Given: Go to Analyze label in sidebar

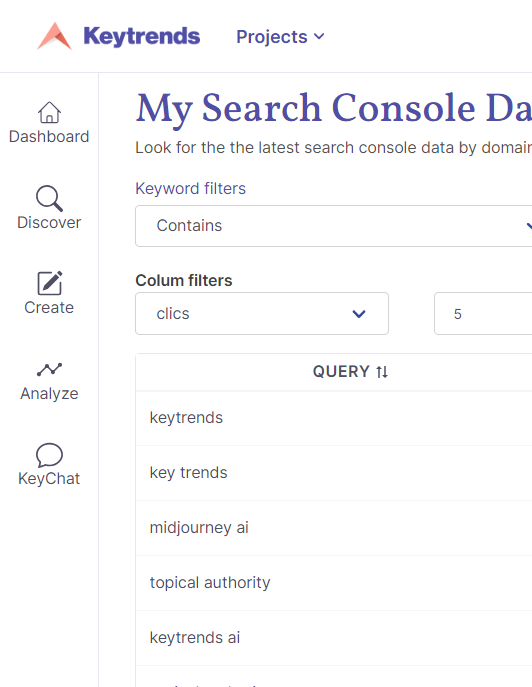Looking at the screenshot, I should tap(49, 393).
